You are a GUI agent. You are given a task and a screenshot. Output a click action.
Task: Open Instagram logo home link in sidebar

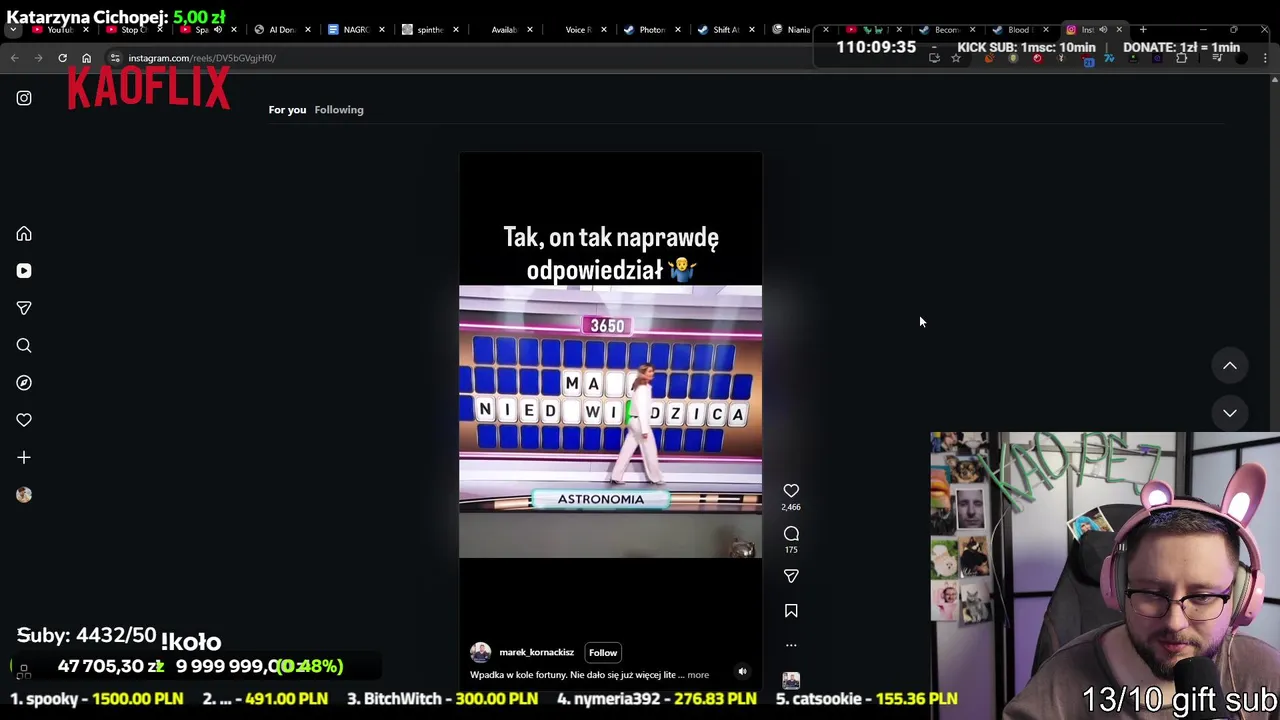24,98
